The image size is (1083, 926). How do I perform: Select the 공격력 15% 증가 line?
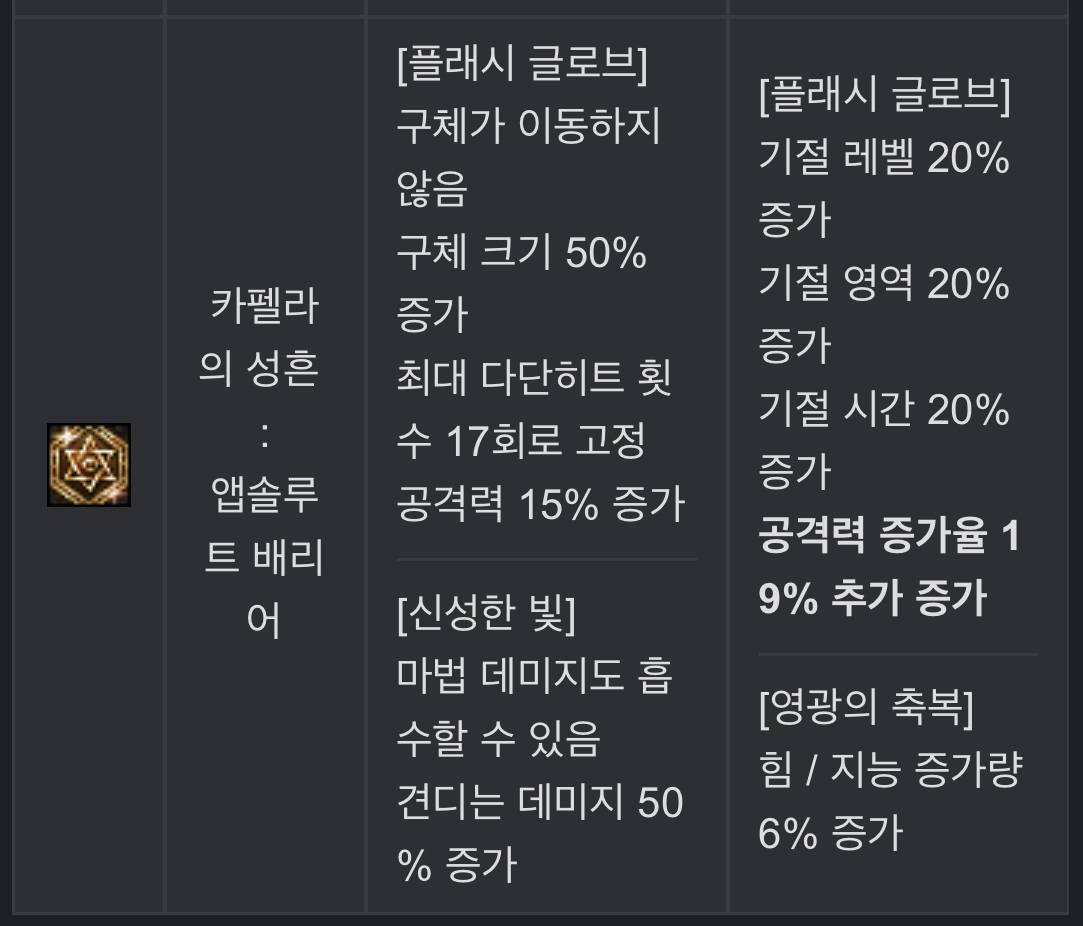541,503
